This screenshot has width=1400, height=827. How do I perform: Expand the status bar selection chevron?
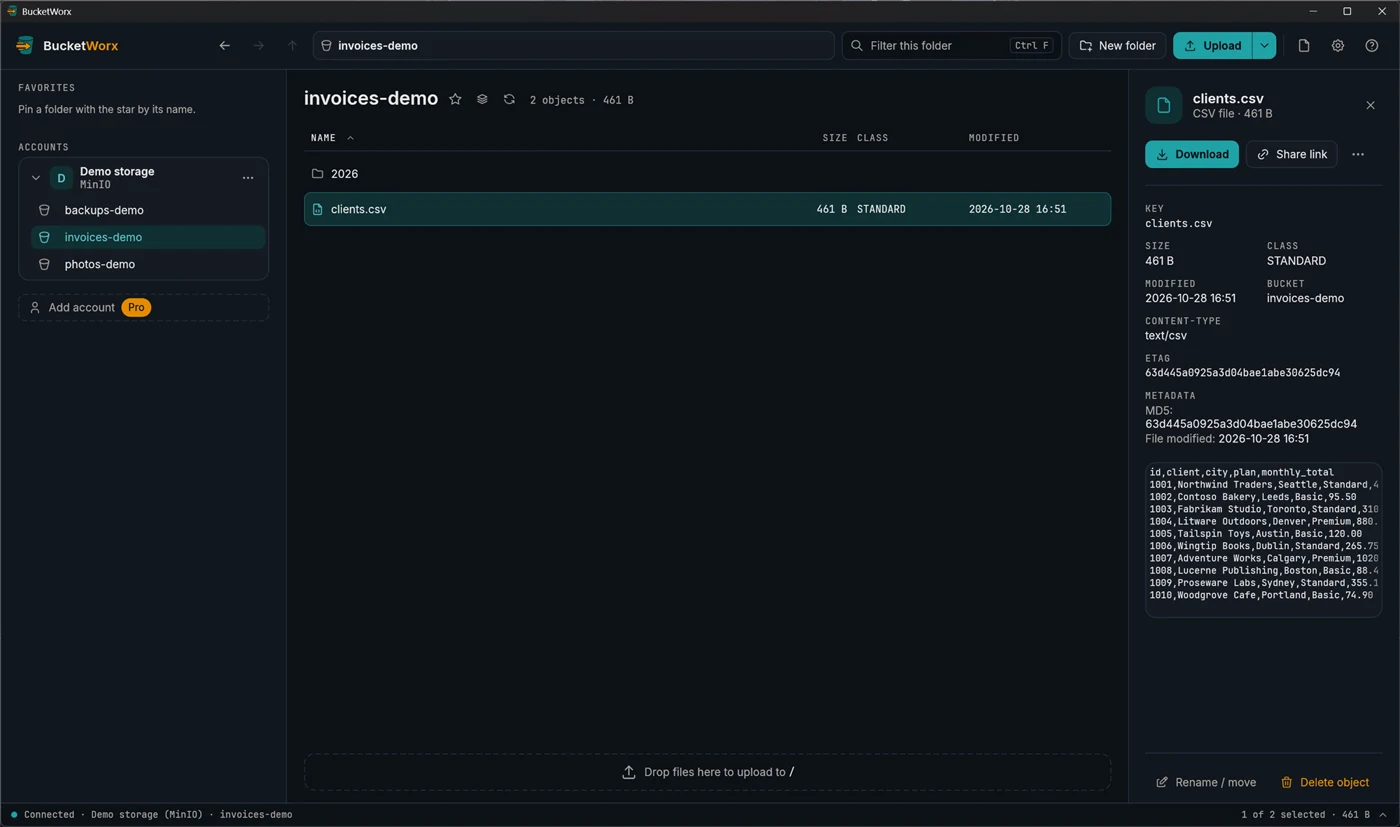pos(1383,814)
